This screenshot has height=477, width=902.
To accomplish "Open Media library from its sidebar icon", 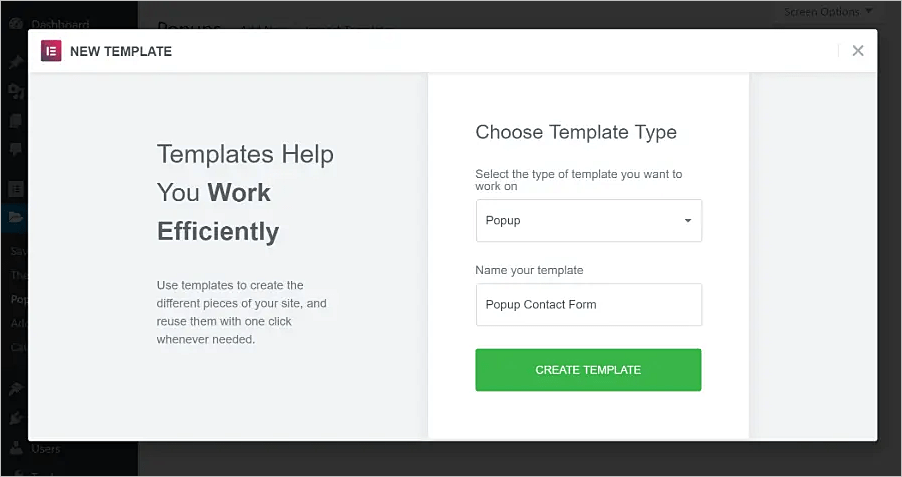I will (16, 92).
